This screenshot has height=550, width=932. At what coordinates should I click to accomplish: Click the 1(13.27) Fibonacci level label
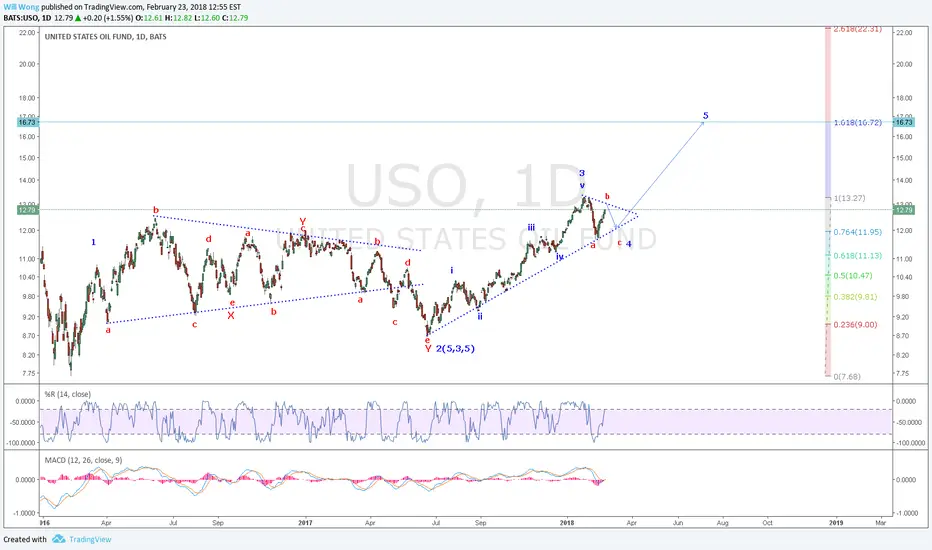pos(849,198)
